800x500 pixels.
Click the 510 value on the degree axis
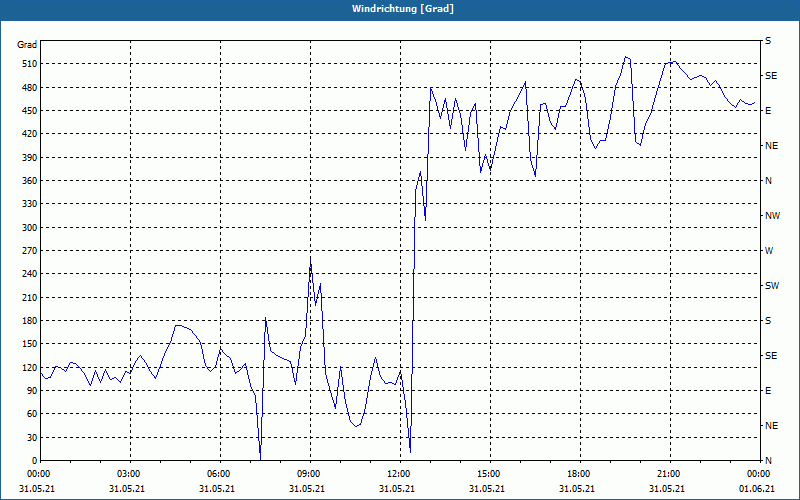coord(30,64)
